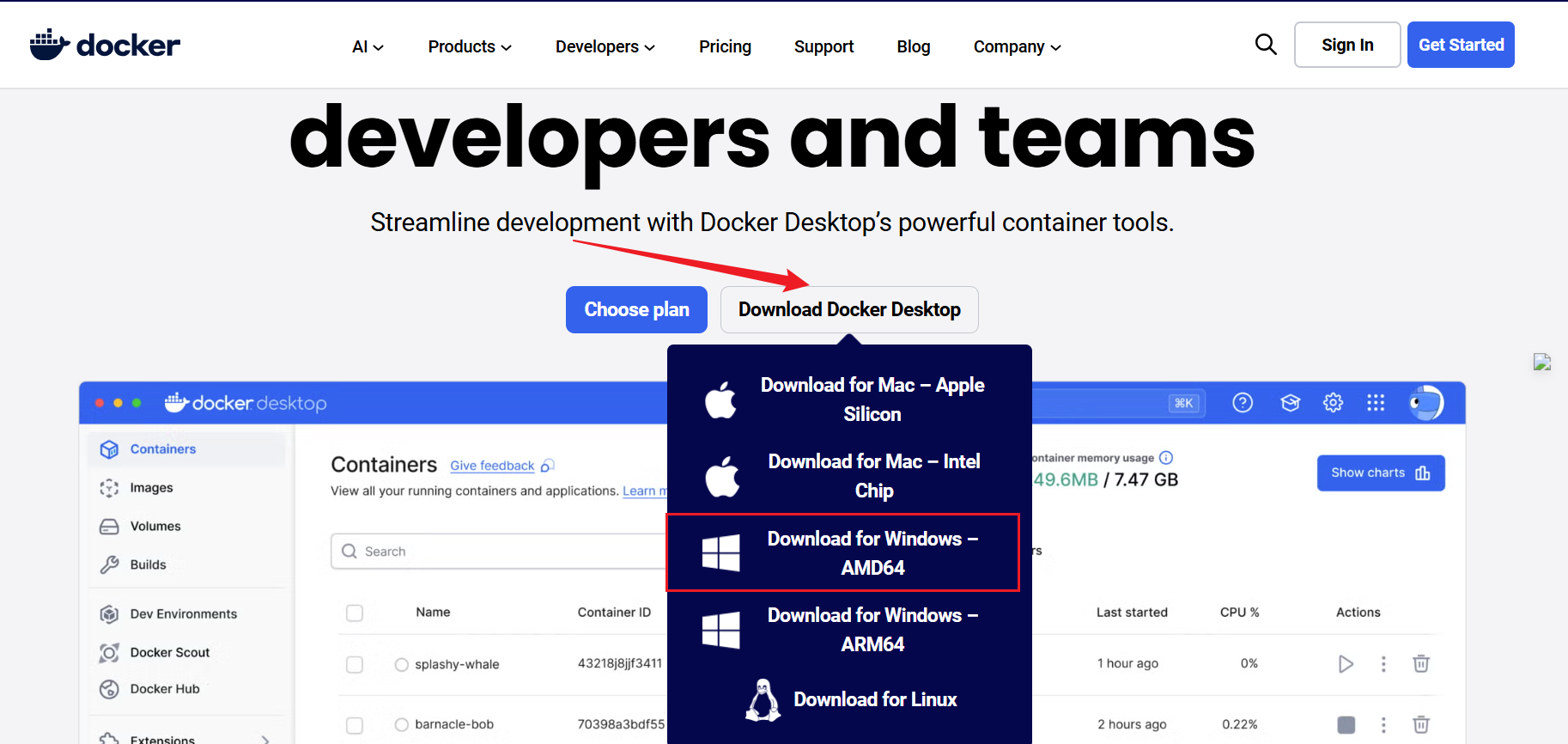The height and width of the screenshot is (744, 1568).
Task: Click the Learning center graduation cap icon
Action: [x=1290, y=403]
